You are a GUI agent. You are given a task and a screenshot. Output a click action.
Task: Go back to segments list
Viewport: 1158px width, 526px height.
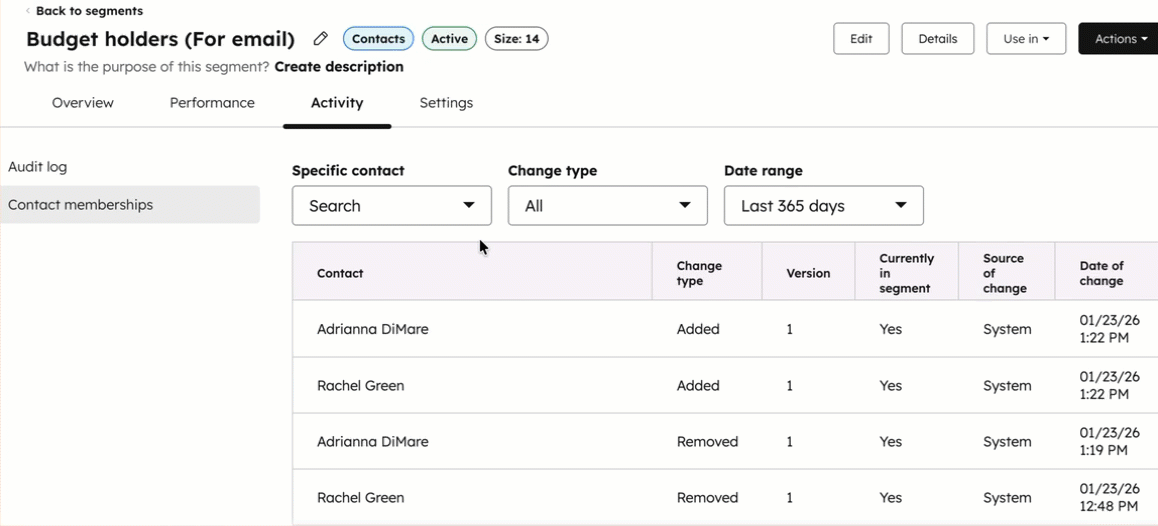(x=88, y=11)
